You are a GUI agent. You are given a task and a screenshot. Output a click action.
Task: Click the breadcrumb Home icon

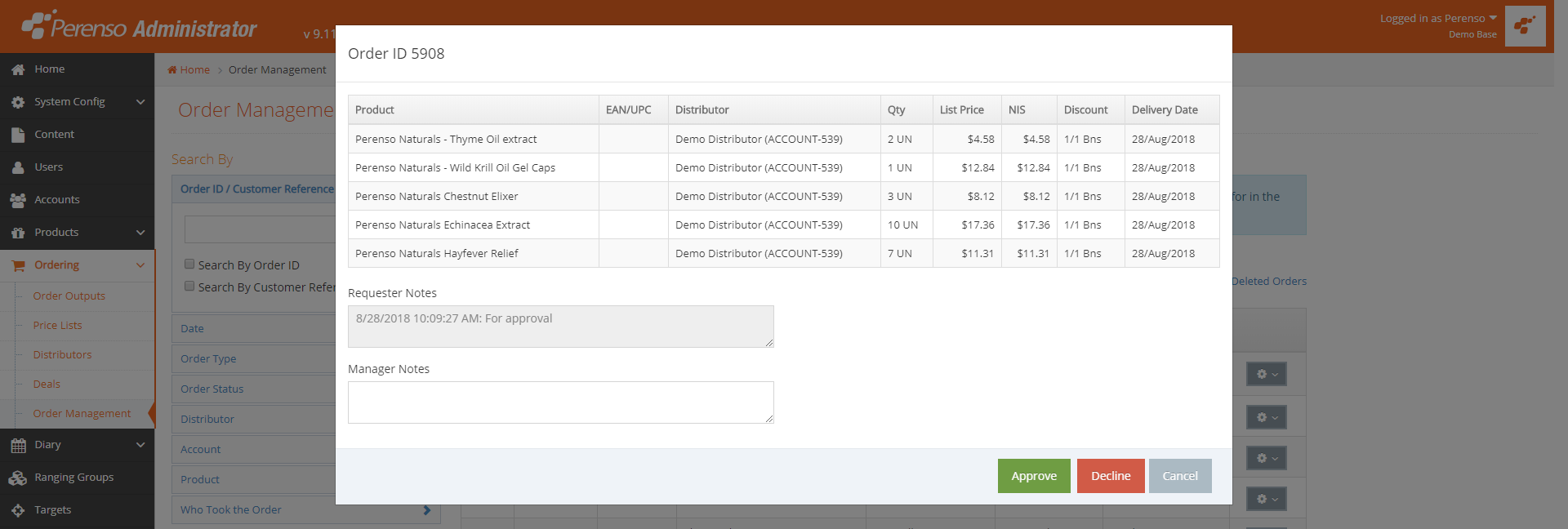point(172,70)
